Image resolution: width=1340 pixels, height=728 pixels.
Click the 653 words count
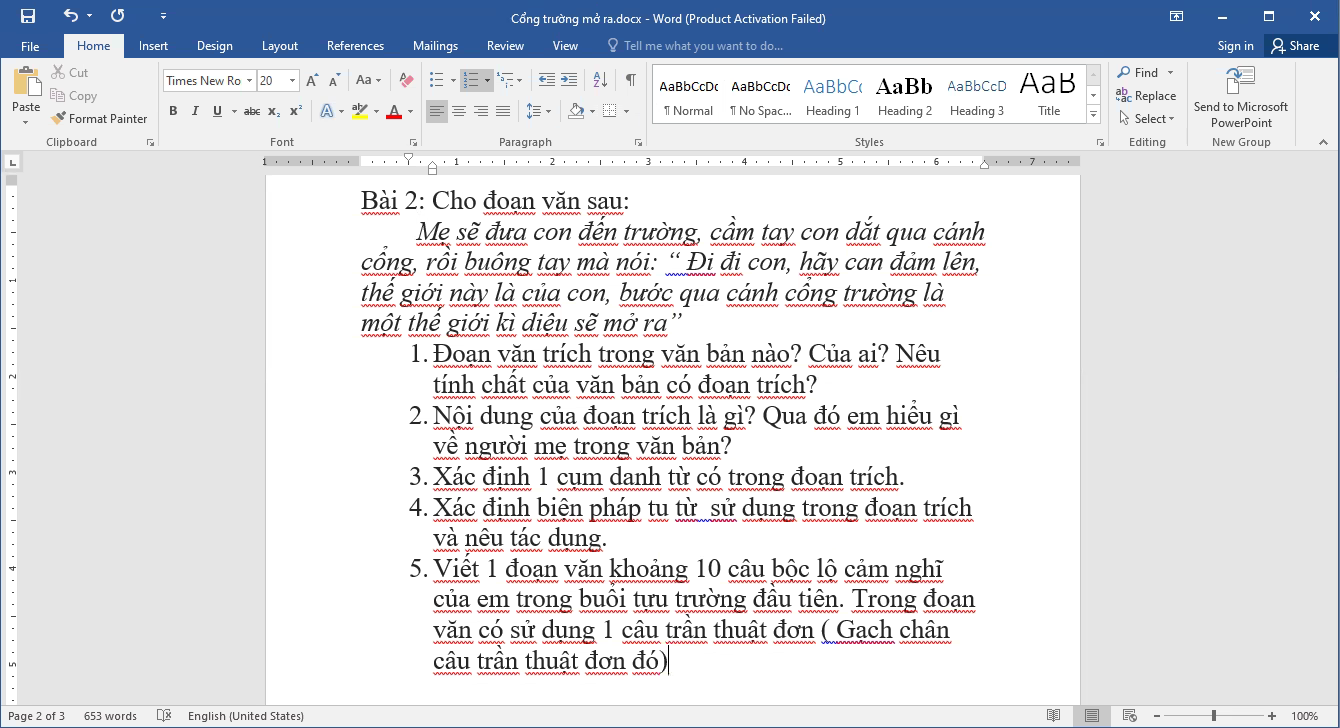coord(110,716)
